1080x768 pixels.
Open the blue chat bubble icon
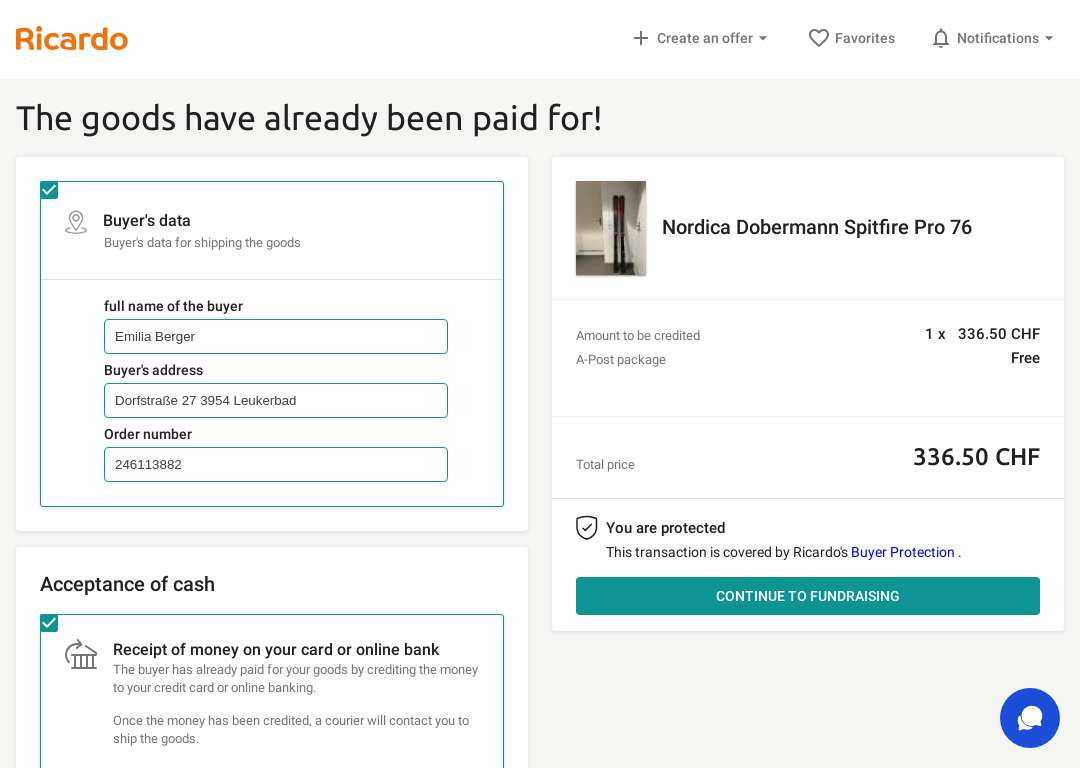click(1030, 718)
